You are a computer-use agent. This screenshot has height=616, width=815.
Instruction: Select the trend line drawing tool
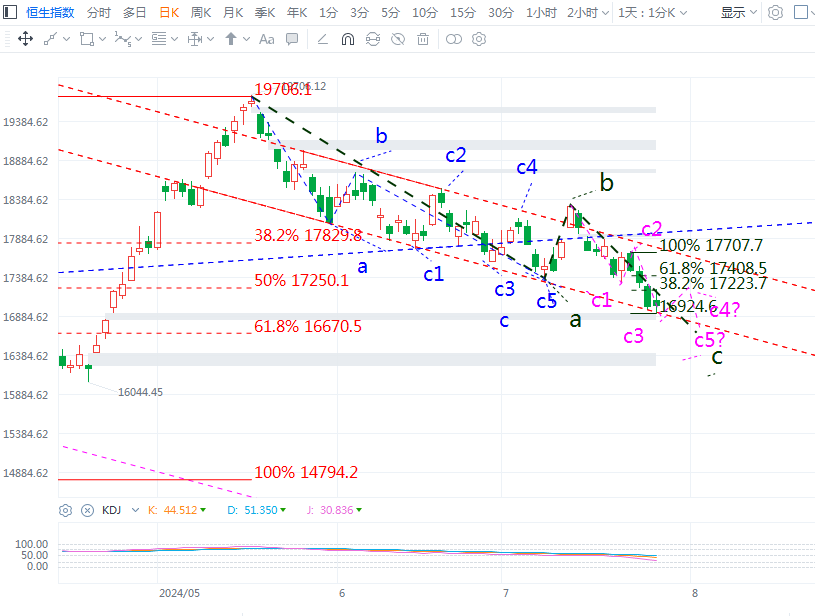50,39
